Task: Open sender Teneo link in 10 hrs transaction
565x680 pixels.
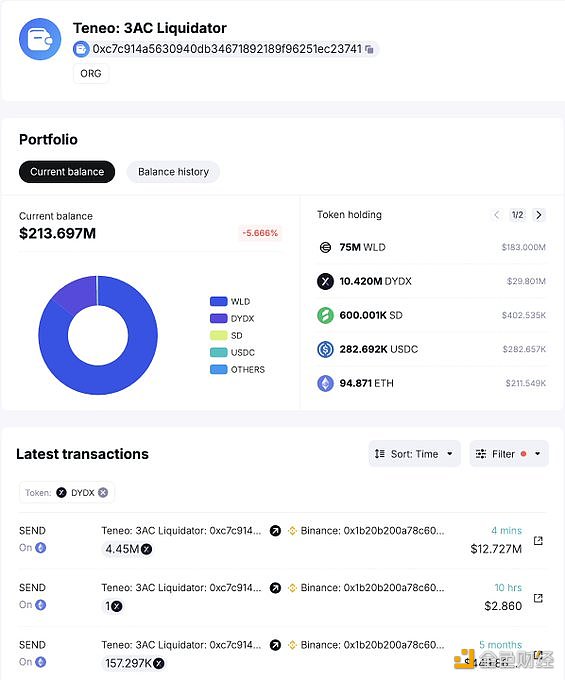Action: coord(181,588)
